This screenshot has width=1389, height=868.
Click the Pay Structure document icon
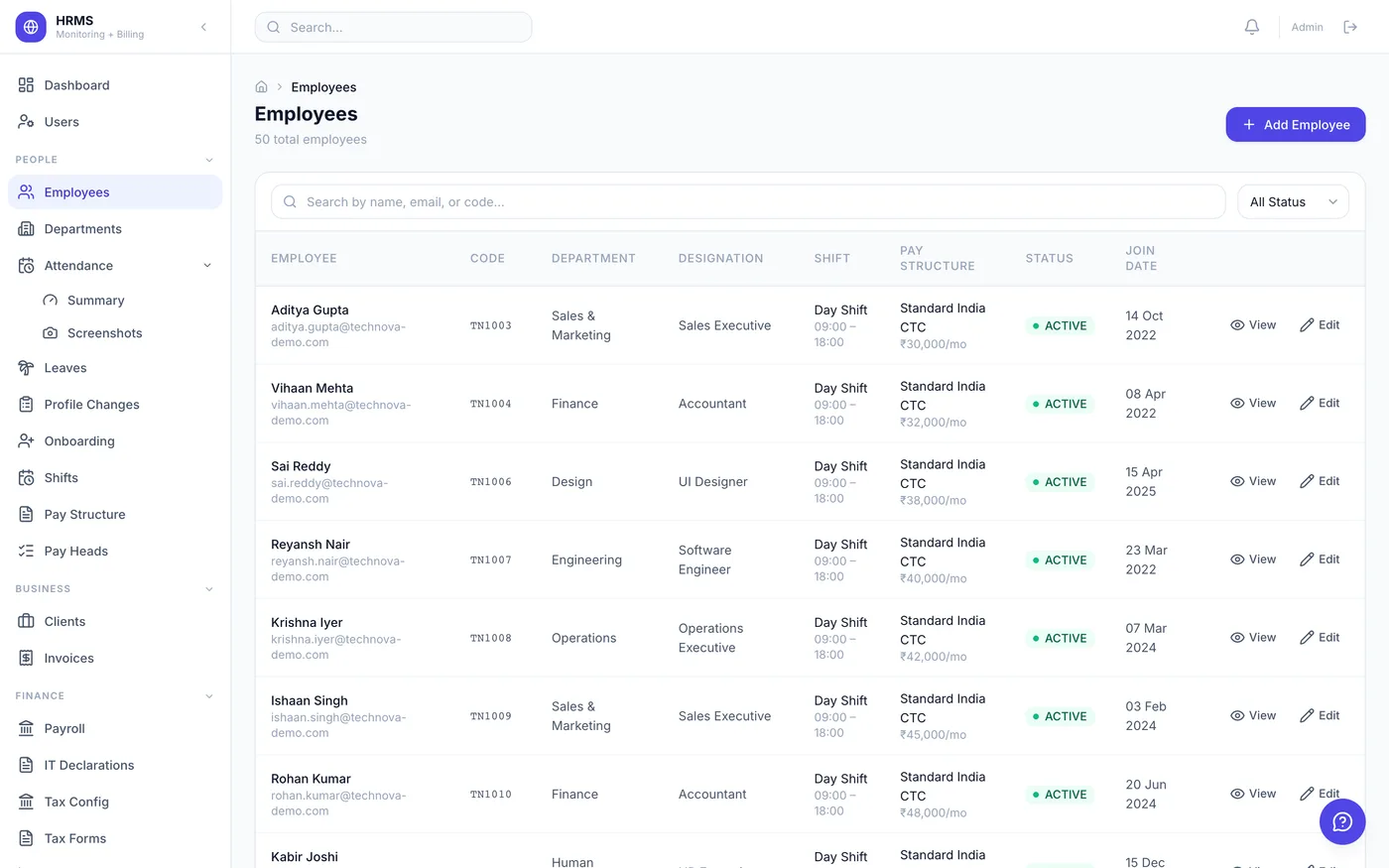[27, 515]
